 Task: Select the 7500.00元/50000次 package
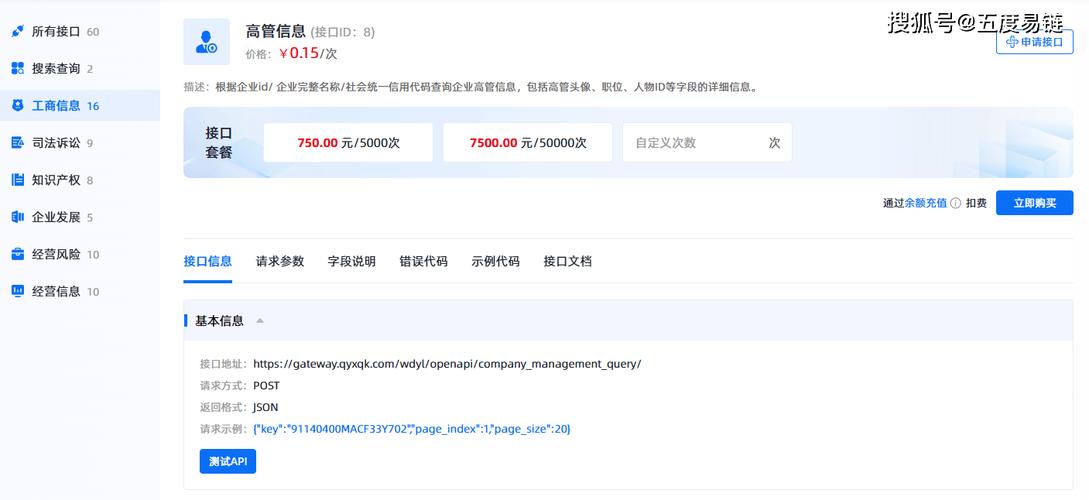528,142
